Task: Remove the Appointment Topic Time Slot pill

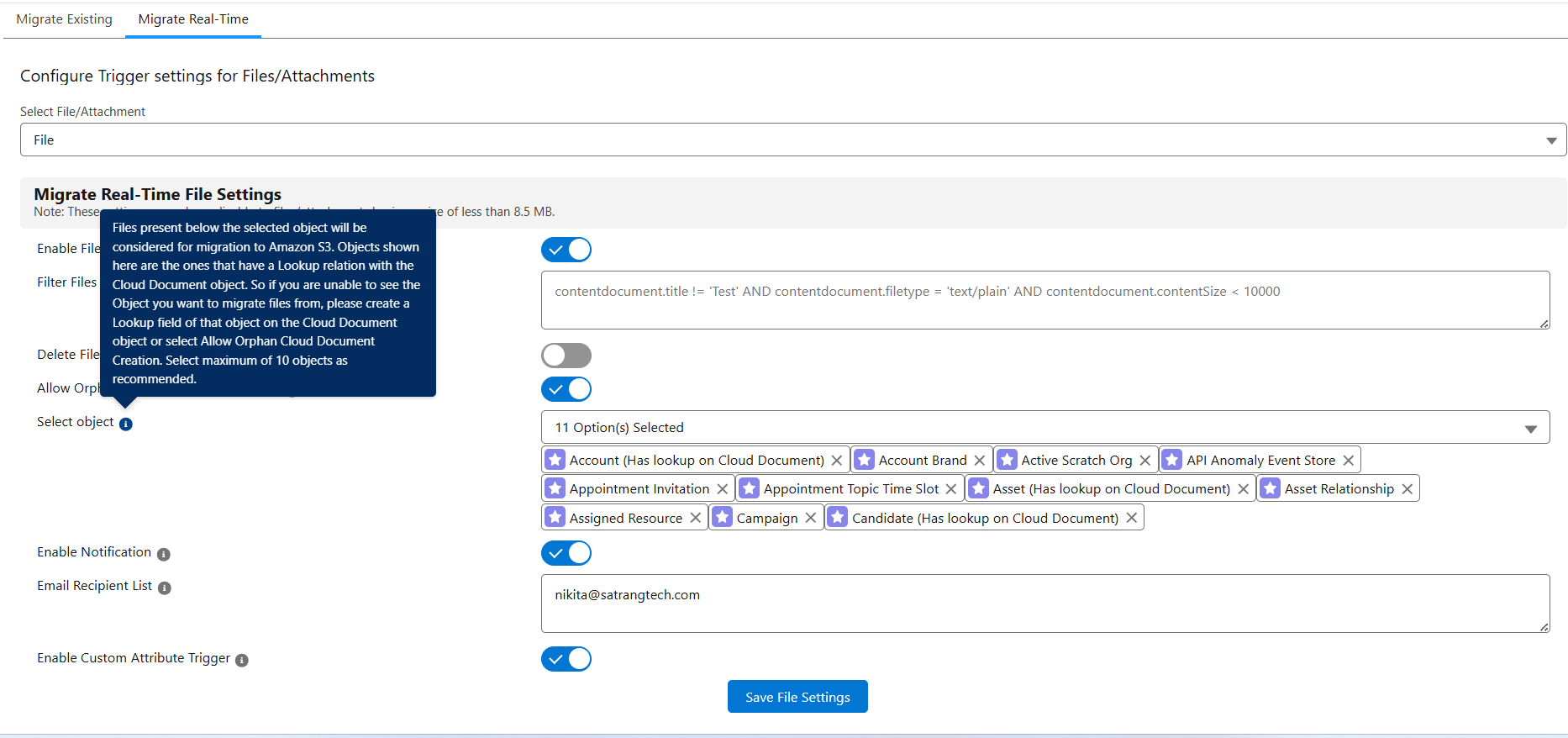Action: click(x=951, y=489)
